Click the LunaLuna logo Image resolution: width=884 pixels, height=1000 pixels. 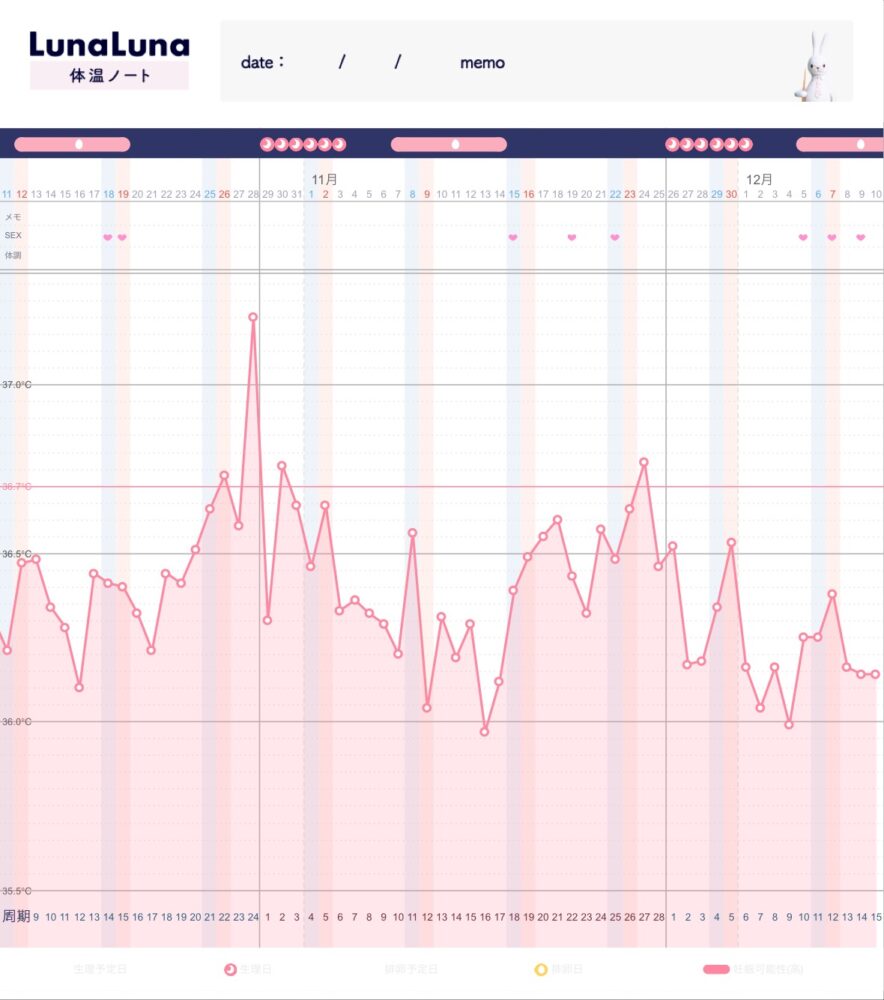pos(109,45)
